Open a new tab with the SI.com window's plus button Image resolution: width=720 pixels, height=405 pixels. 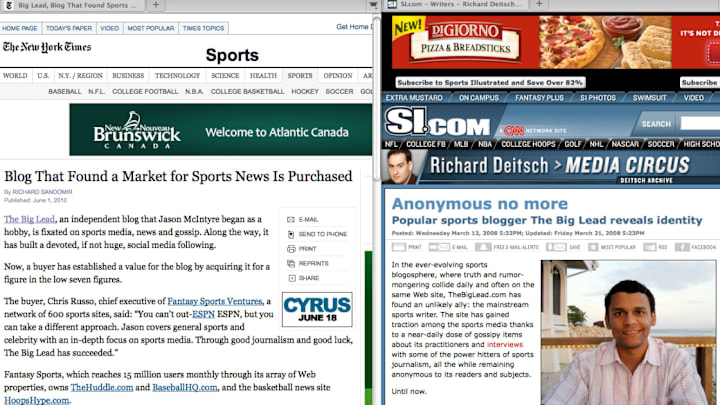539,4
